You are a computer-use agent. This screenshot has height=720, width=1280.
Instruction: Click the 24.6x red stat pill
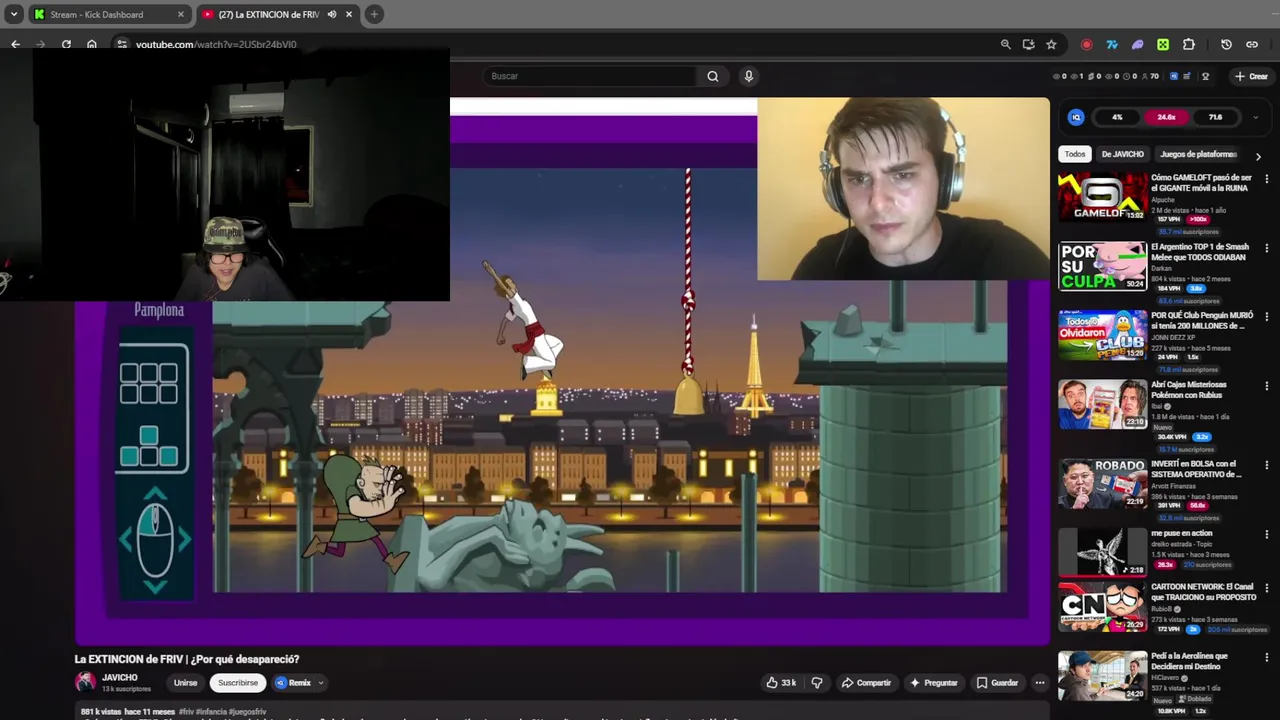pos(1166,117)
